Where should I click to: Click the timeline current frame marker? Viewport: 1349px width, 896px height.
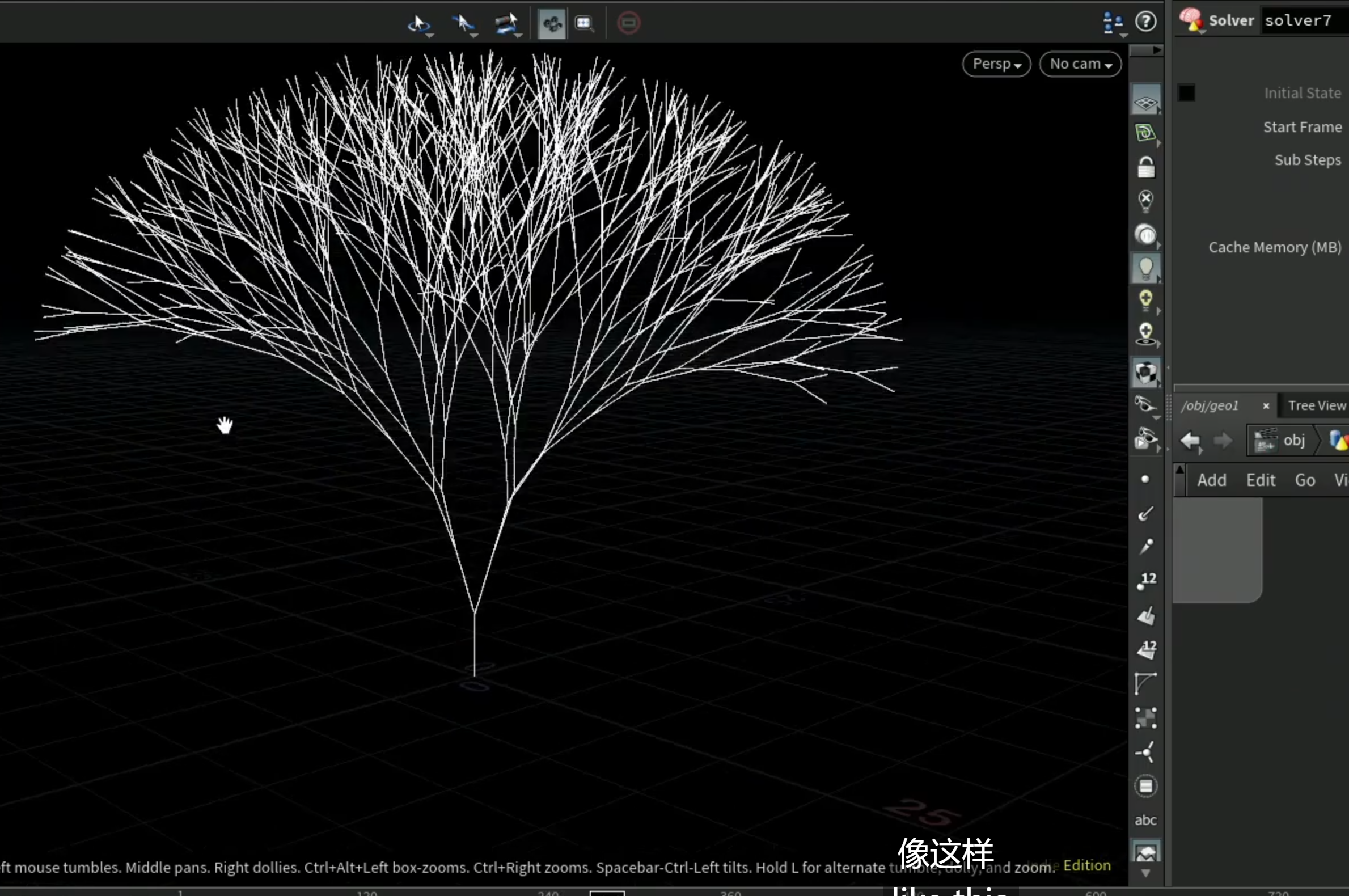[x=607, y=893]
